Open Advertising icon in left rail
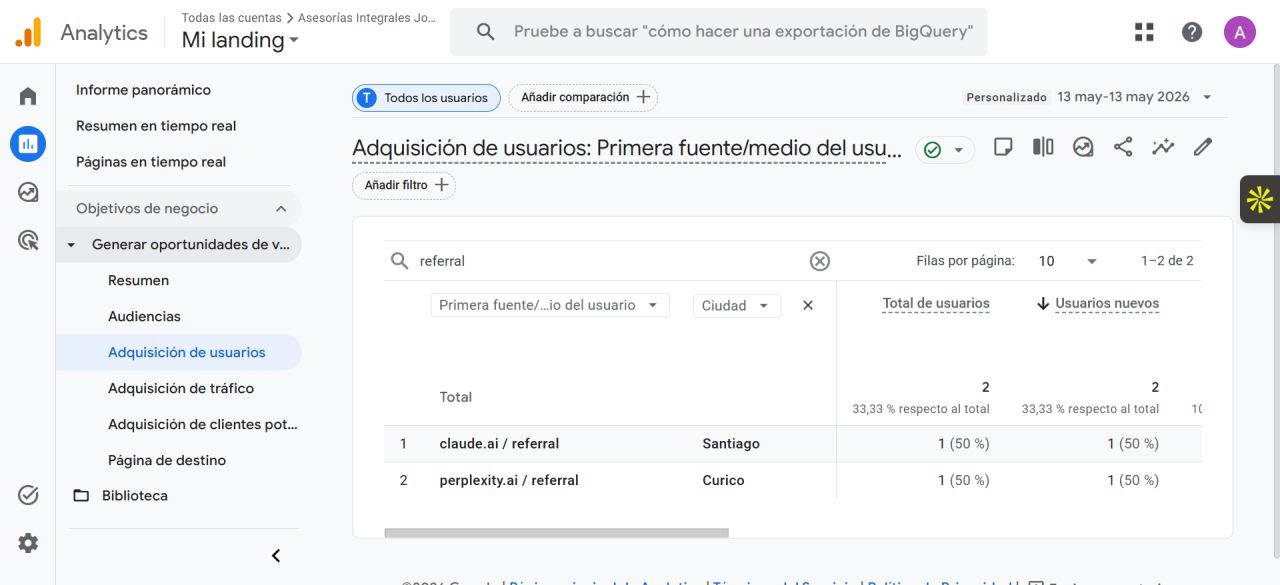 (28, 240)
